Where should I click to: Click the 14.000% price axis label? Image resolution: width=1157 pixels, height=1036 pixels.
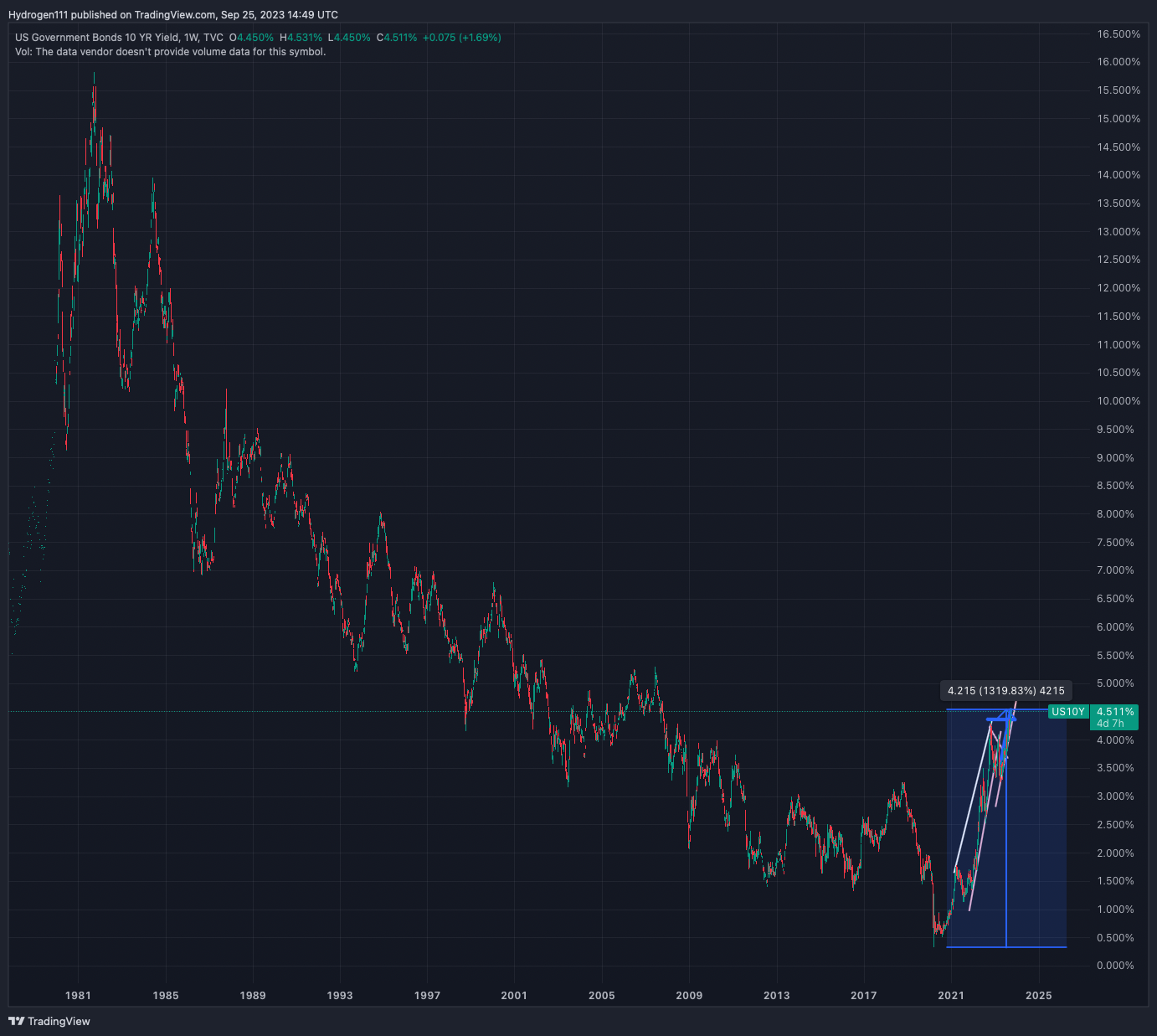click(1118, 175)
